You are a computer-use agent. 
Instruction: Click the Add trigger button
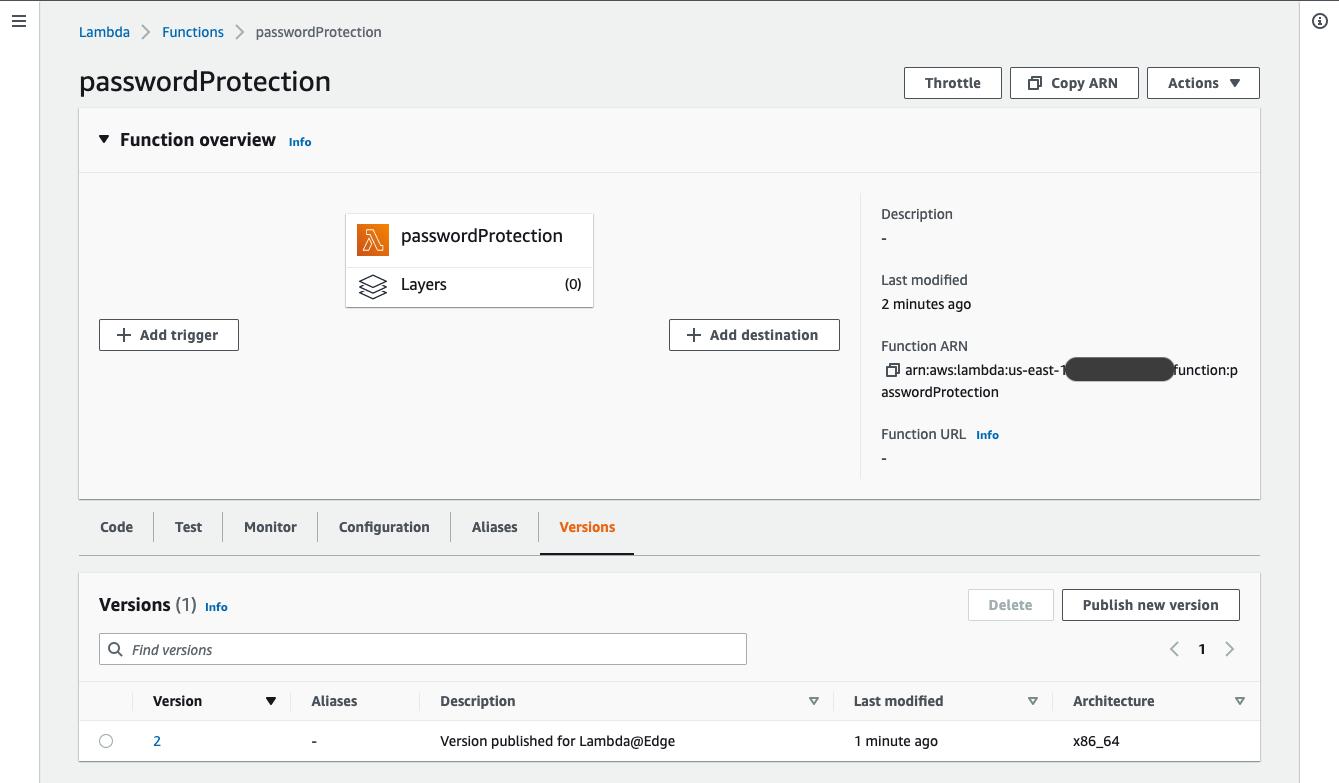click(169, 335)
